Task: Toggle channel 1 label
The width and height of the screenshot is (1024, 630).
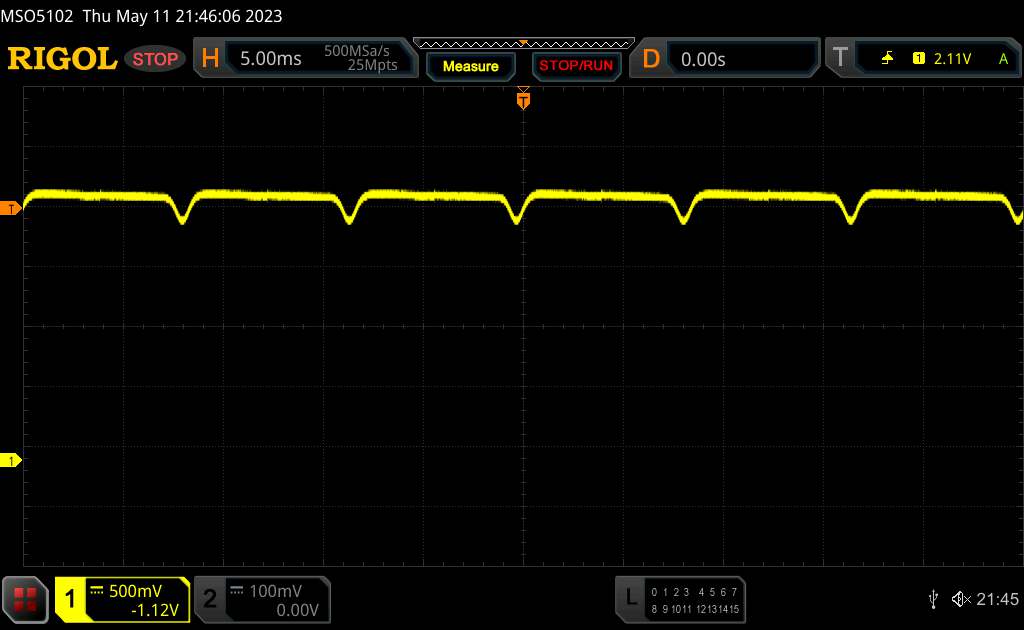Action: [70, 599]
